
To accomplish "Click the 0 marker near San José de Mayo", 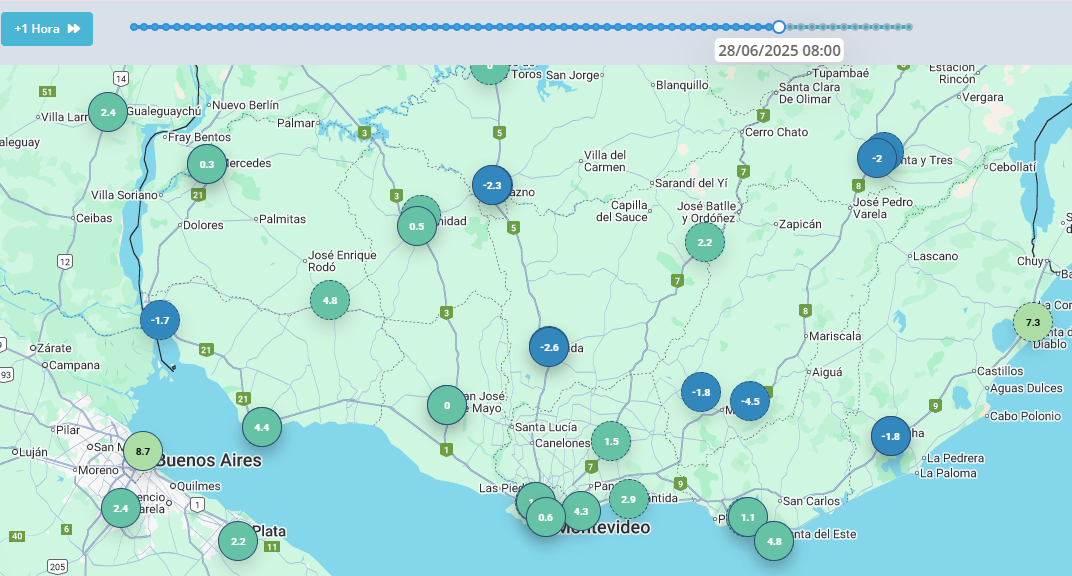I will pyautogui.click(x=447, y=405).
